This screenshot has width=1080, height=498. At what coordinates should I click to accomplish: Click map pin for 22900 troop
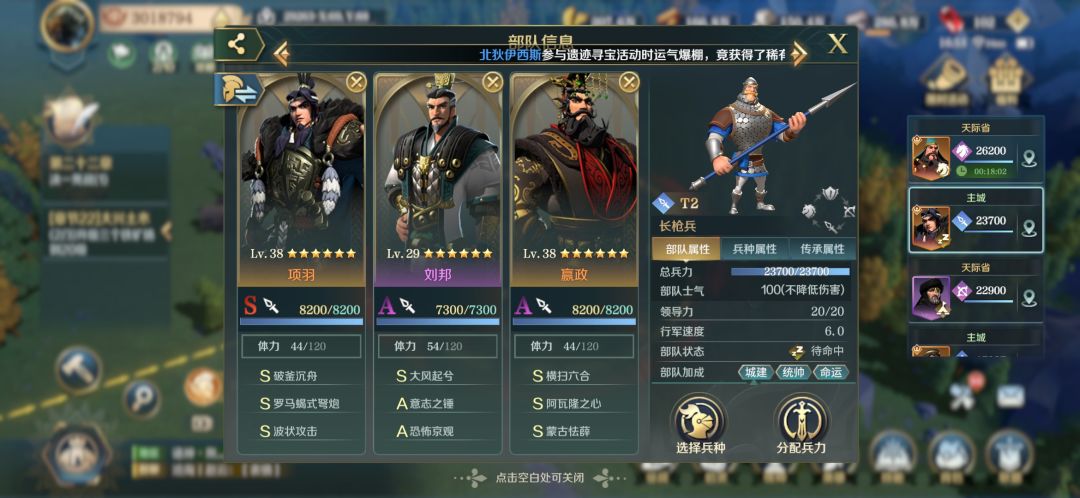click(x=1030, y=298)
